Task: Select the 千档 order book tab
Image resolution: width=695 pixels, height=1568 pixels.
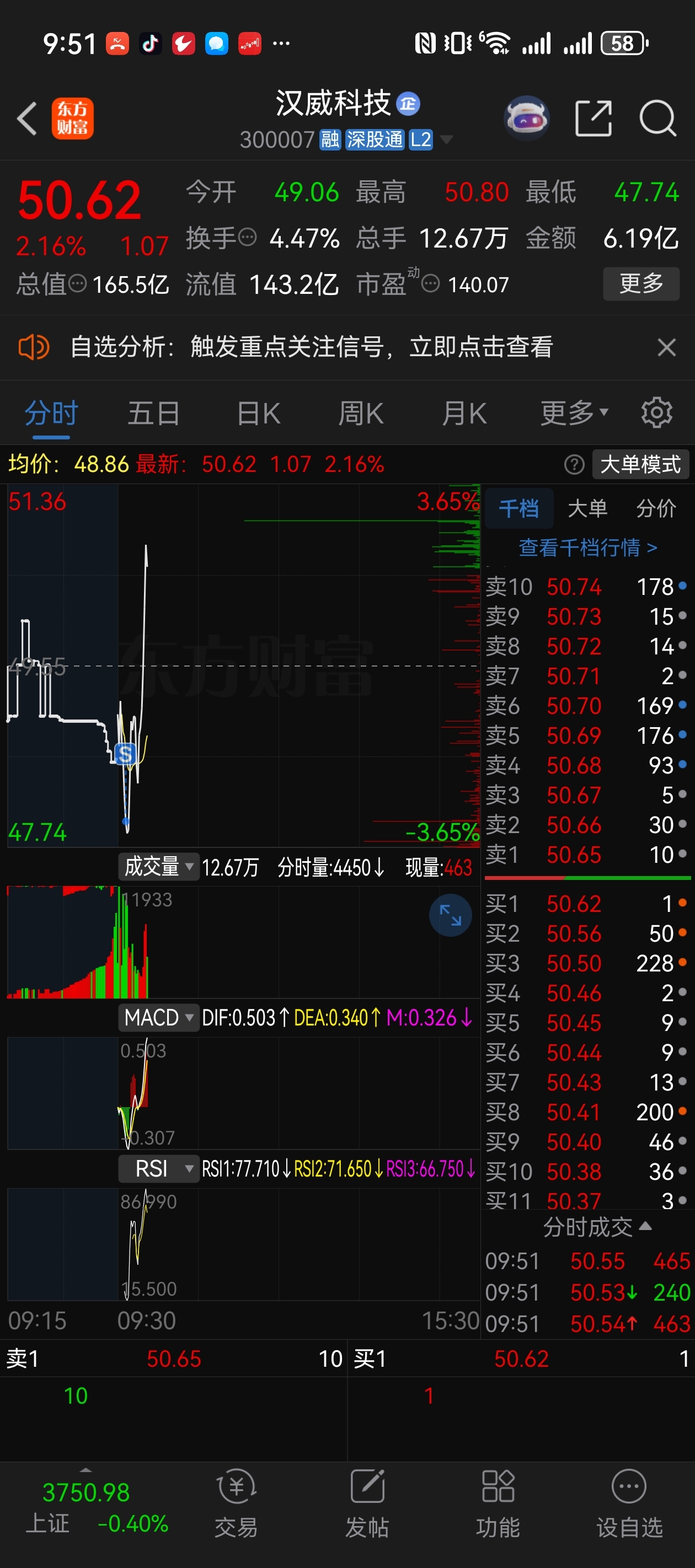Action: point(519,508)
